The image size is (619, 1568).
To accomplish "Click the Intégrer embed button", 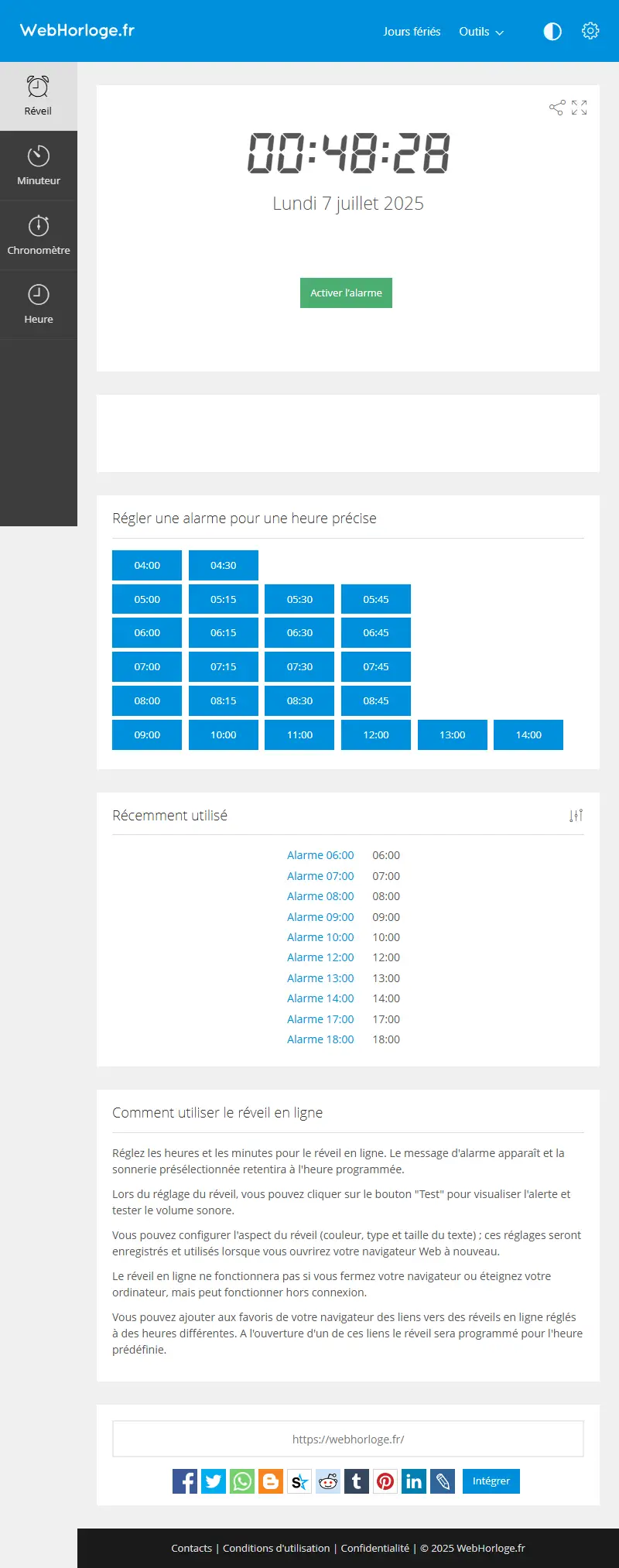I will tap(491, 1481).
